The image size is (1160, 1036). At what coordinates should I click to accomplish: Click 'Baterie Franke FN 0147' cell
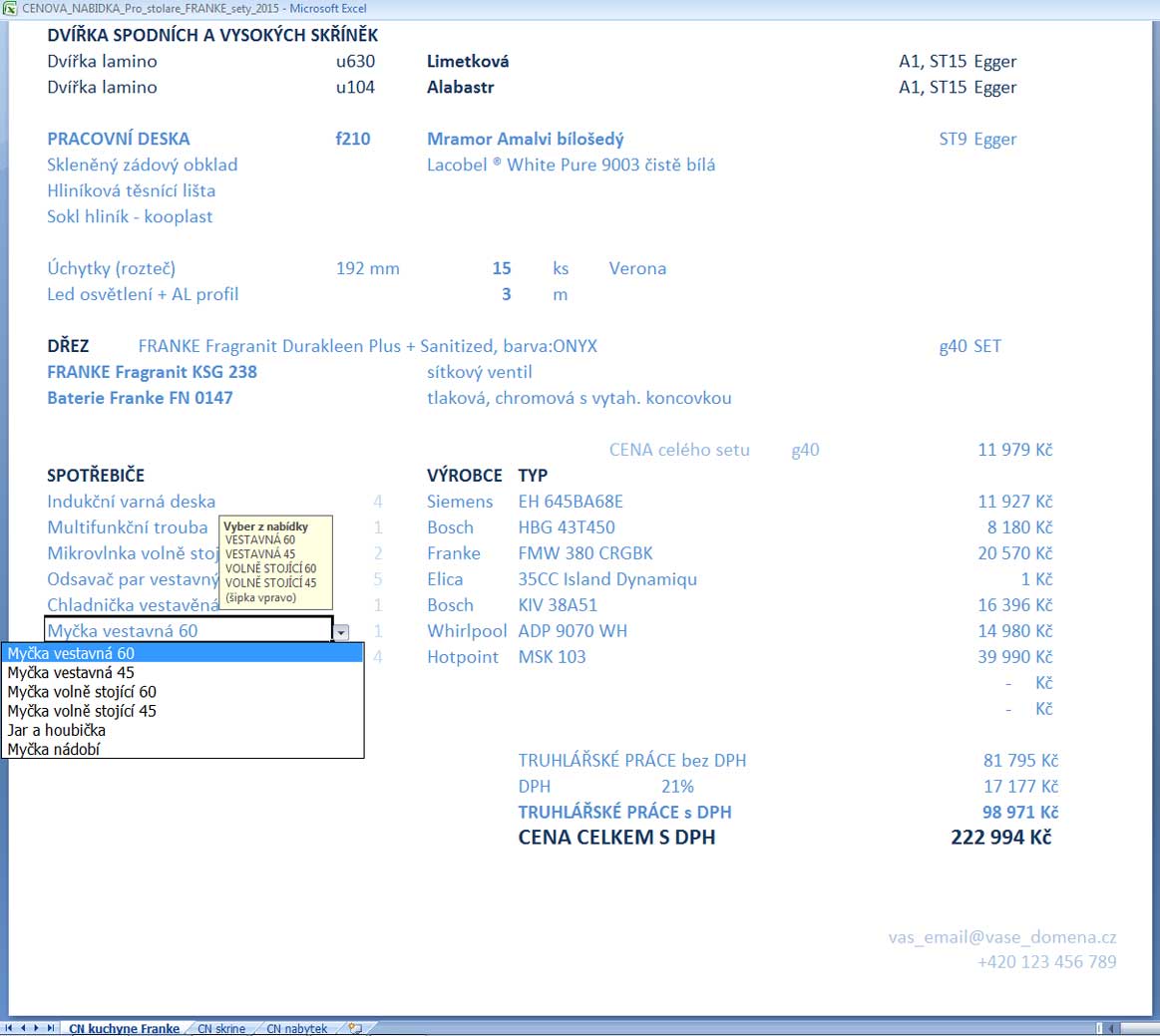point(140,398)
